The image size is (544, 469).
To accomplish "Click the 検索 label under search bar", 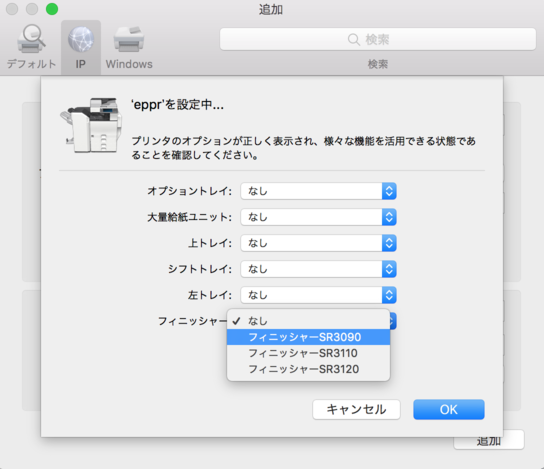I will coord(378,64).
